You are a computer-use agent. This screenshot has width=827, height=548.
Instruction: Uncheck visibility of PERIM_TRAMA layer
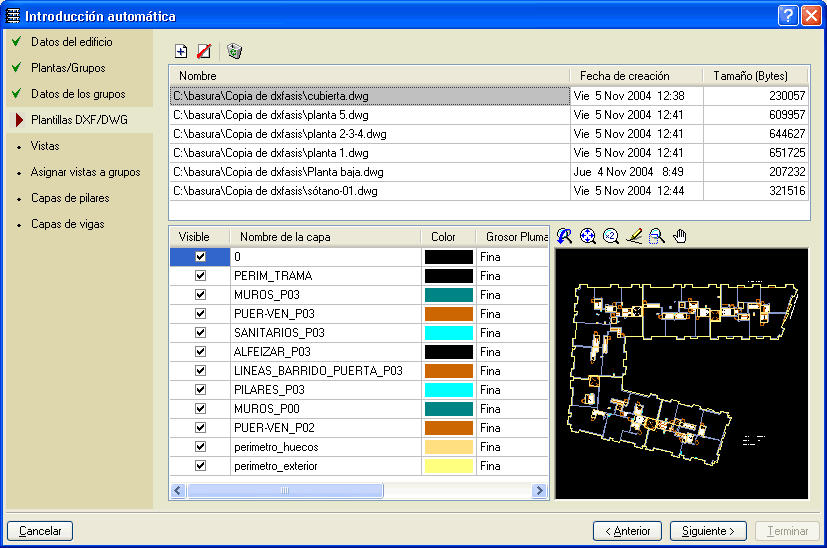[200, 276]
